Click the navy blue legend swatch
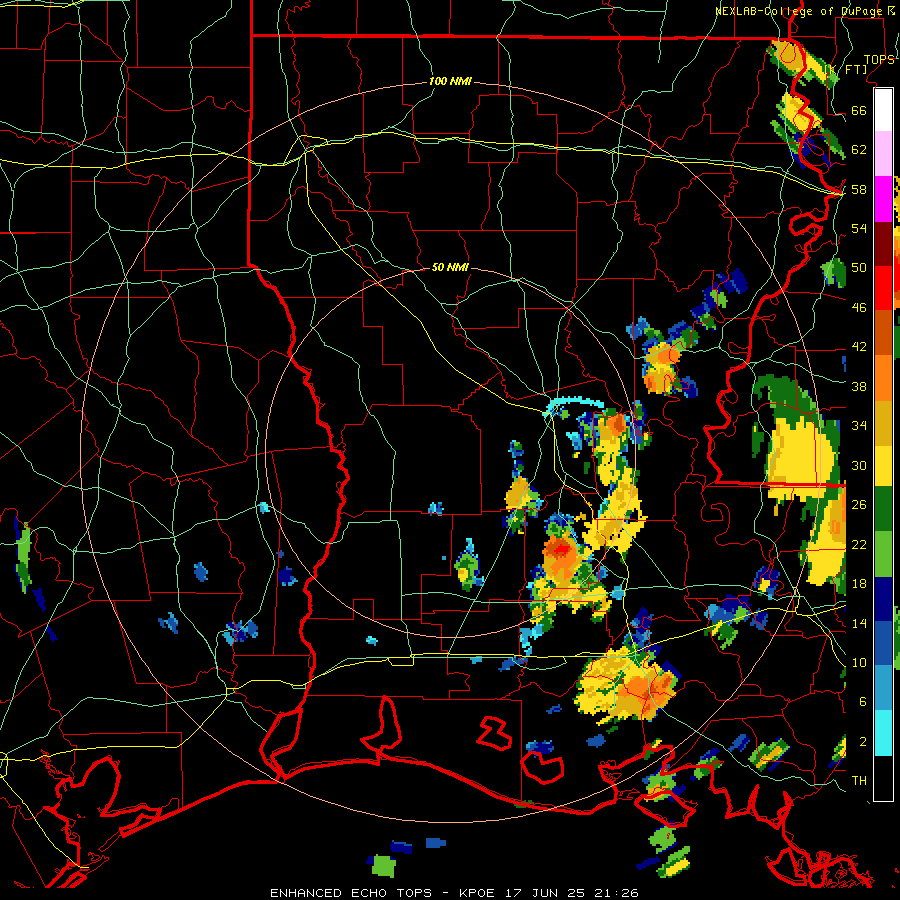Image resolution: width=900 pixels, height=900 pixels. pyautogui.click(x=883, y=599)
